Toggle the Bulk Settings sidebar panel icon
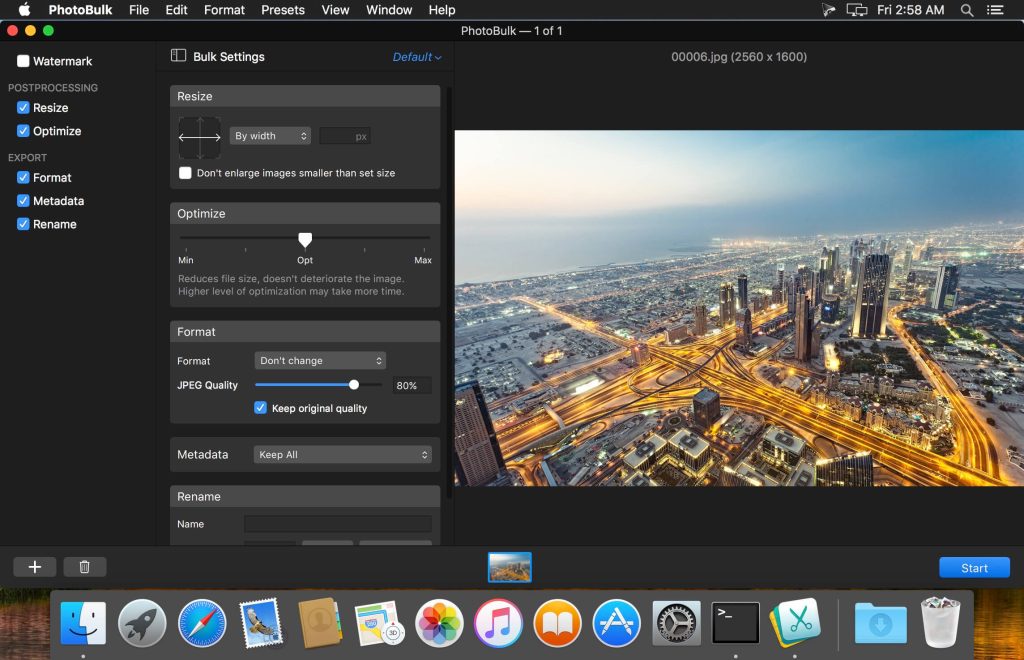1024x660 pixels. (x=178, y=56)
